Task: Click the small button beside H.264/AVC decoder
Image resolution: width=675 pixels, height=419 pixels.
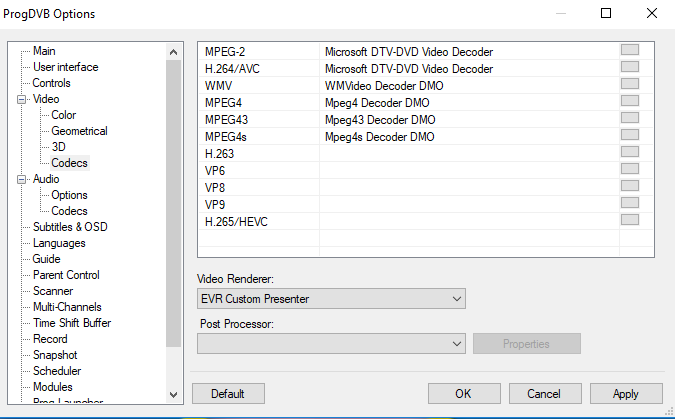Action: click(630, 68)
